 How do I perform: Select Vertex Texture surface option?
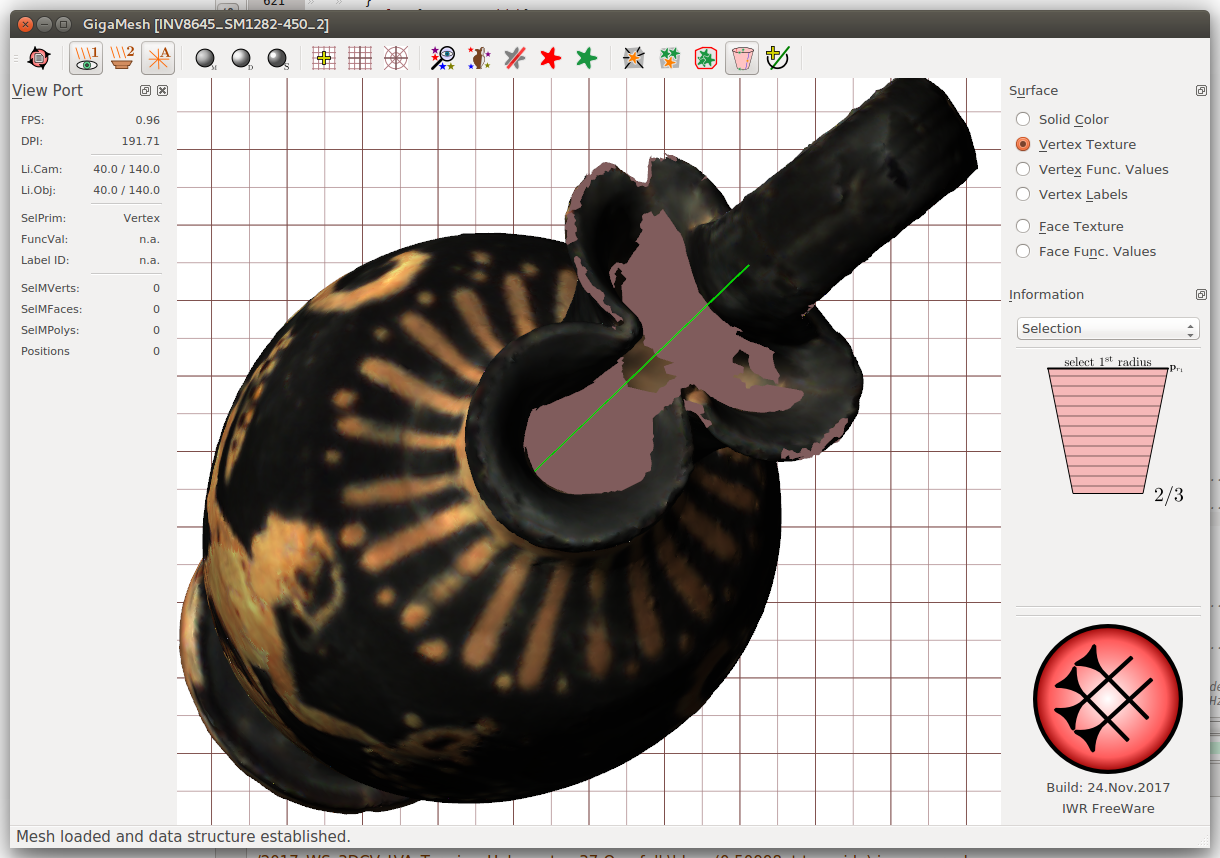[x=1076, y=144]
